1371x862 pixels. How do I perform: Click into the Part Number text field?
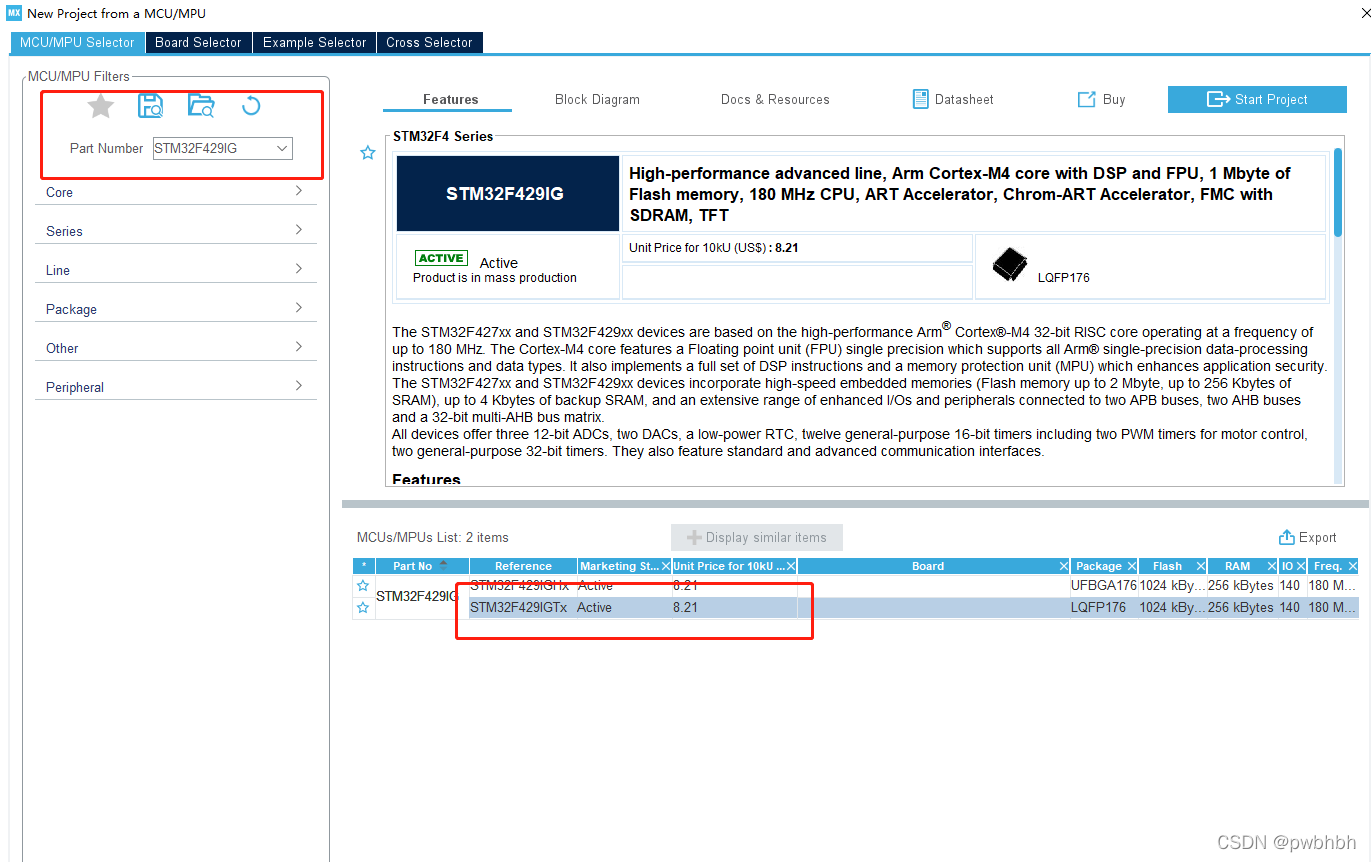[x=212, y=148]
